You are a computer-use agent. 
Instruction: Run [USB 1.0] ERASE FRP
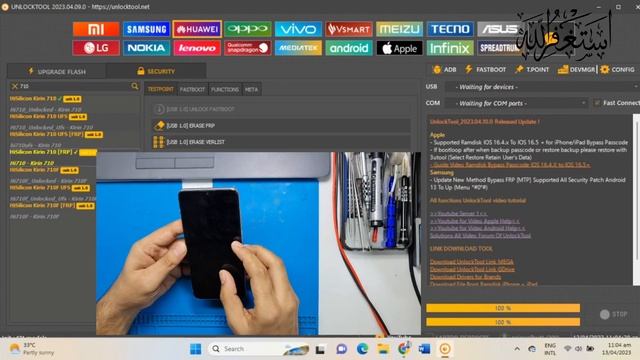click(281, 126)
